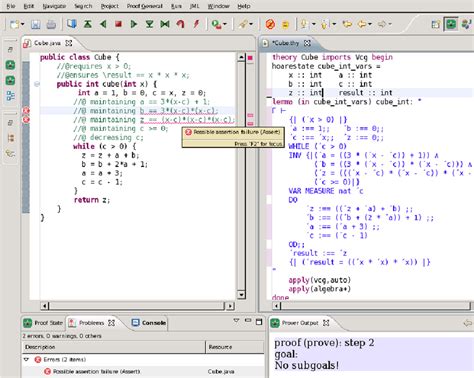This screenshot has height=378, width=474.
Task: Click the red square stop icon
Action: click(118, 24)
